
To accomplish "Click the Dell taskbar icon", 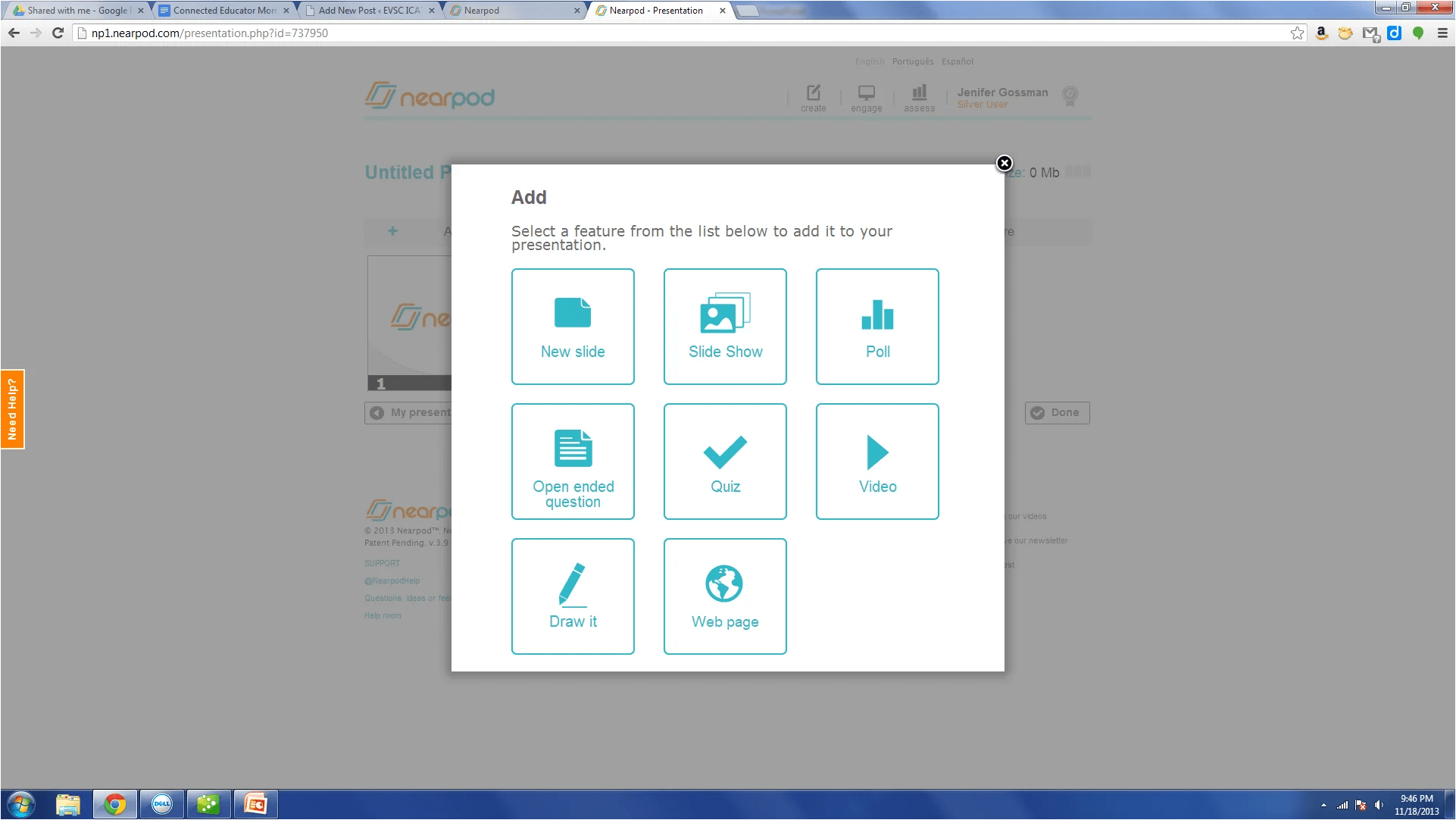I will click(162, 804).
